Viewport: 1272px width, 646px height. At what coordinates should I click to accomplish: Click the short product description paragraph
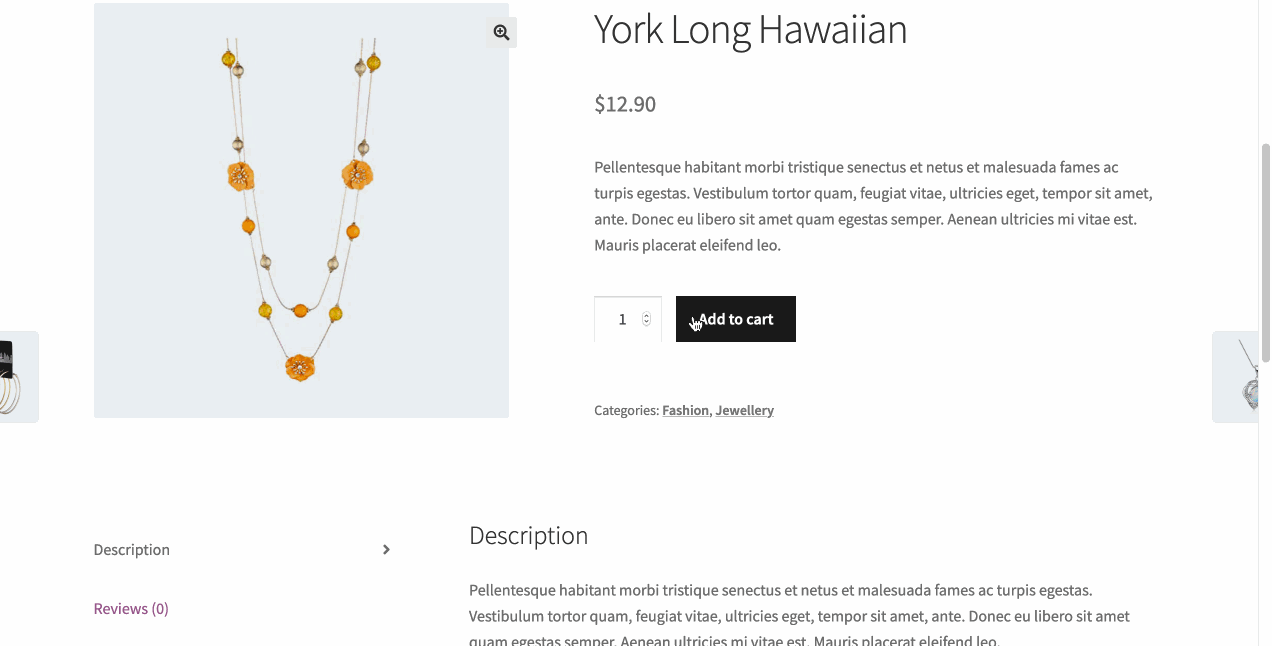point(874,206)
